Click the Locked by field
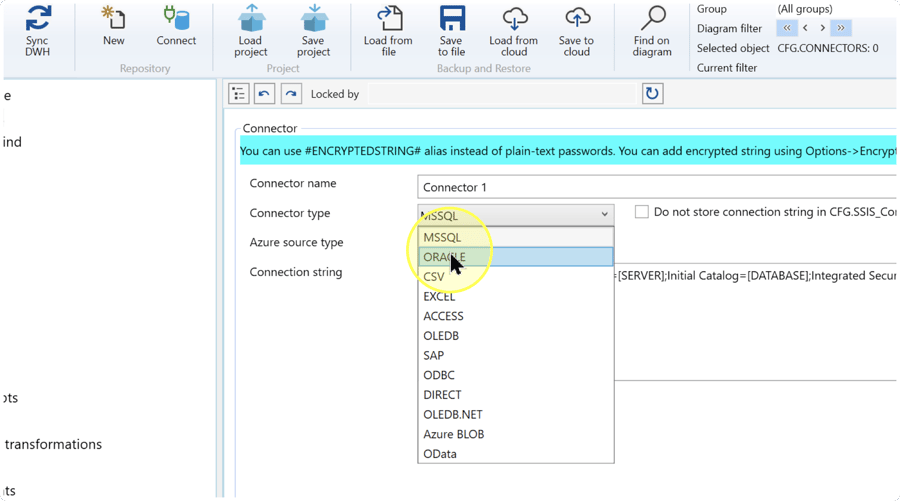 point(502,94)
